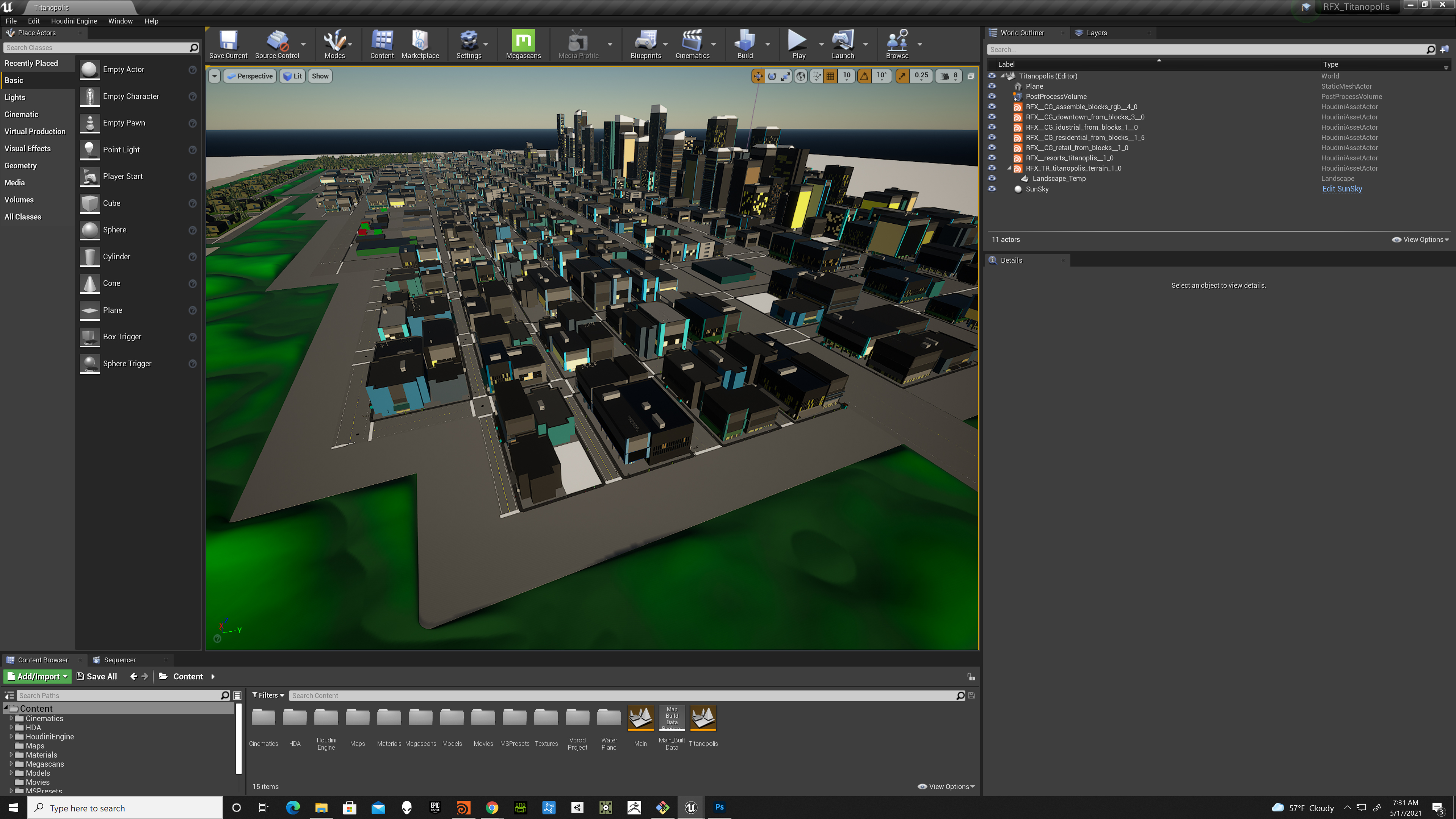1456x819 pixels.
Task: Click the Save Current toolbar icon
Action: [228, 44]
